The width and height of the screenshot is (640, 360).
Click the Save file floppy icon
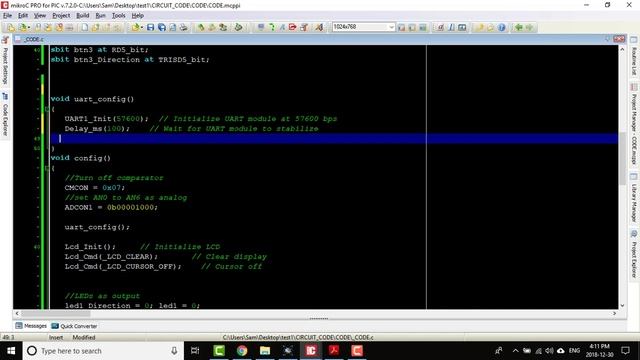tap(151, 27)
